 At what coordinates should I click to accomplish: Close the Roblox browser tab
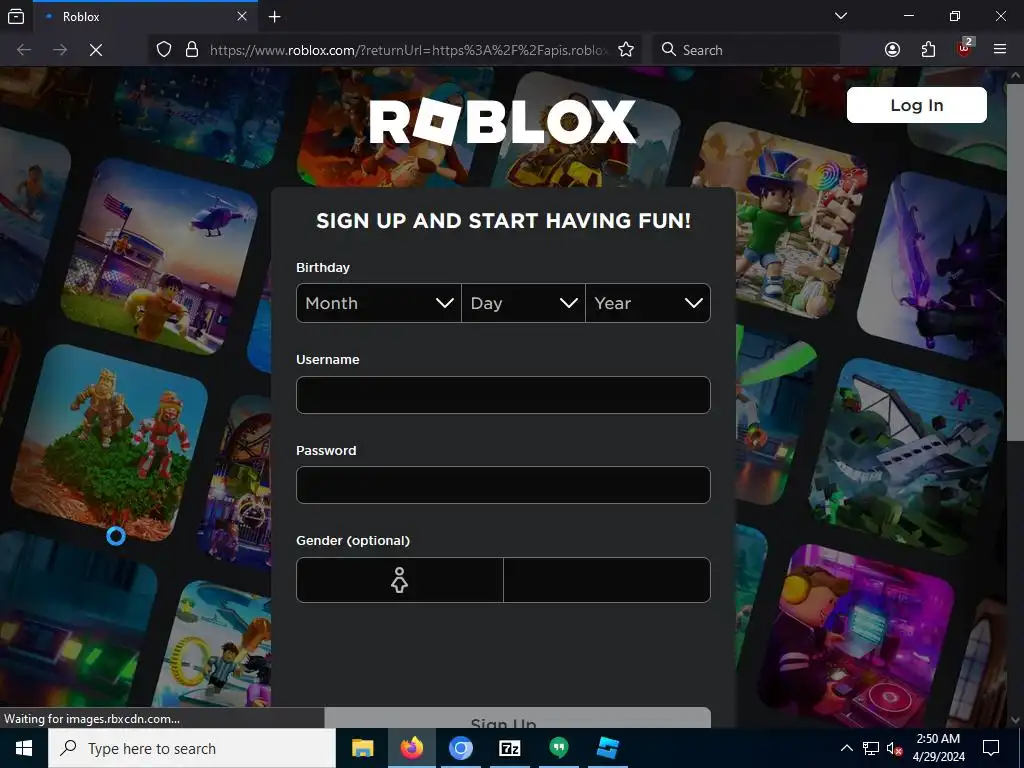[x=242, y=16]
